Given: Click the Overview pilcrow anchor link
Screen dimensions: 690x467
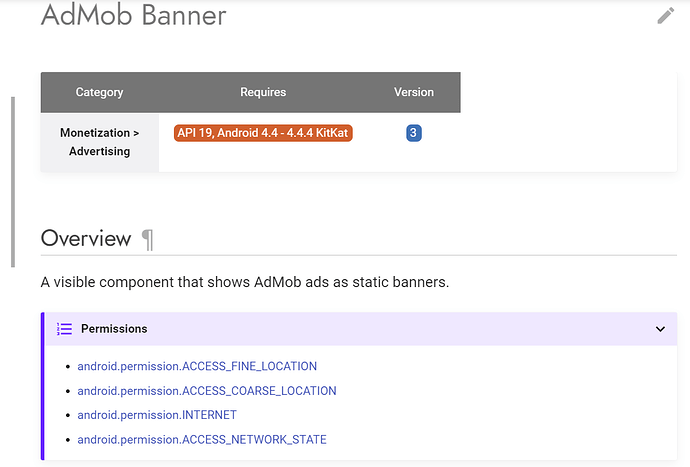Looking at the screenshot, I should click(x=147, y=240).
